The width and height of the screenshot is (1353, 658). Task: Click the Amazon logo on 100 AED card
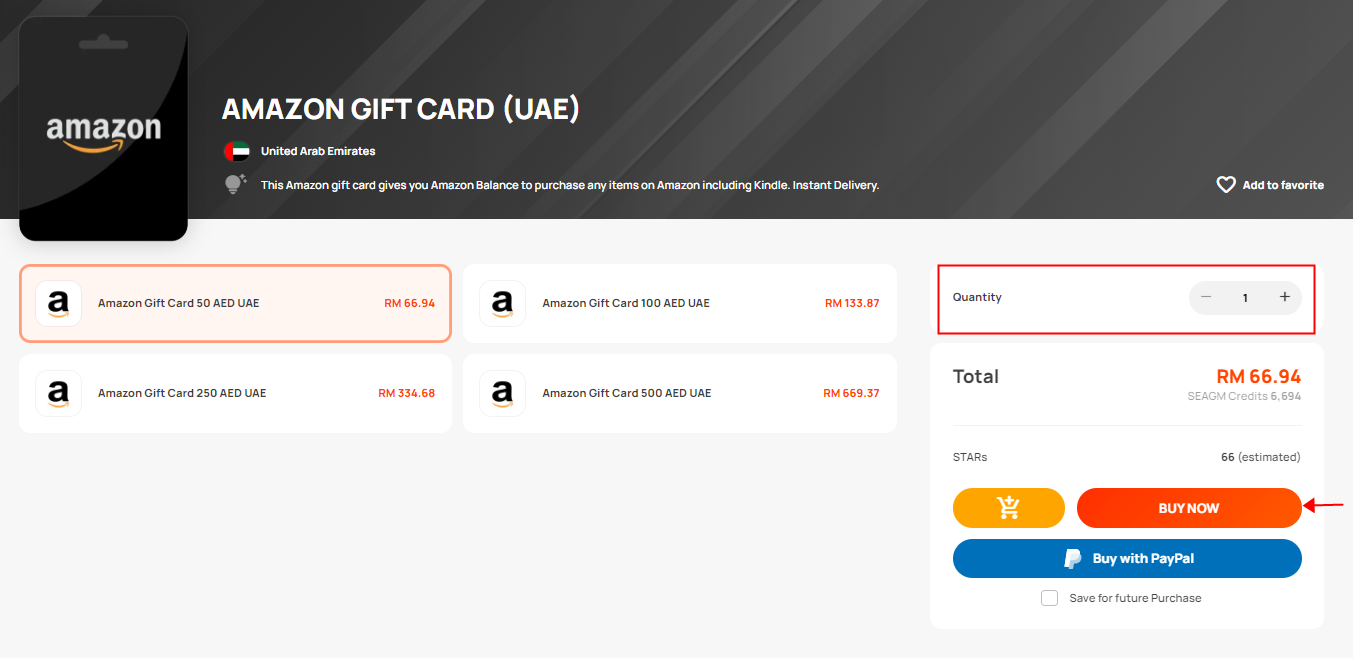[502, 303]
